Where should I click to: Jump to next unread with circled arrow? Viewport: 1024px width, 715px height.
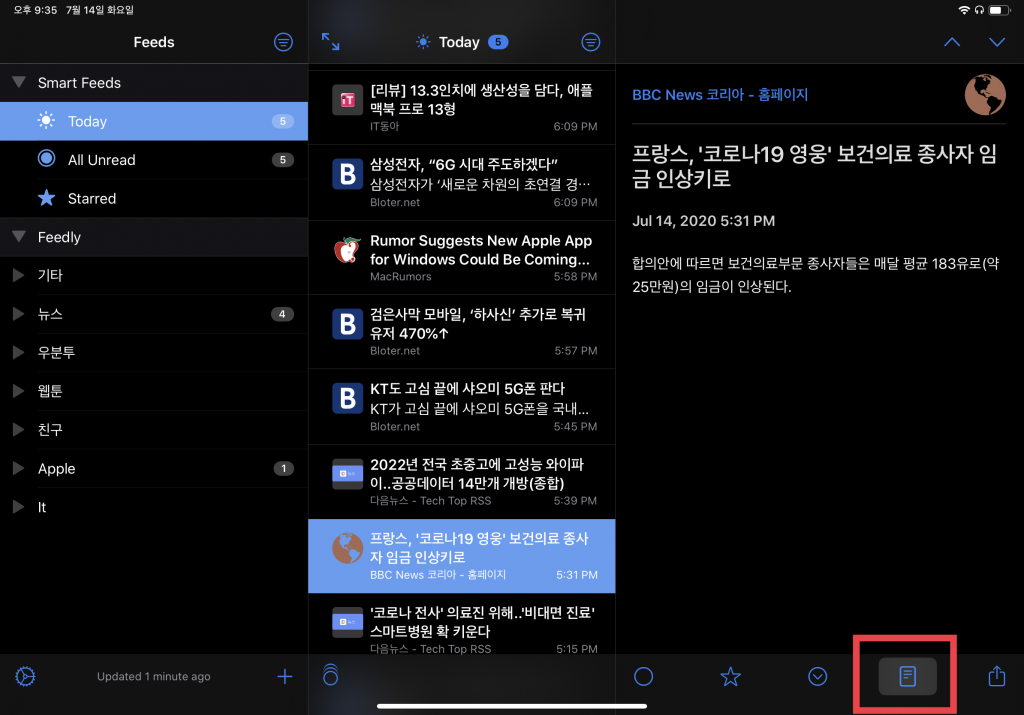pyautogui.click(x=818, y=676)
